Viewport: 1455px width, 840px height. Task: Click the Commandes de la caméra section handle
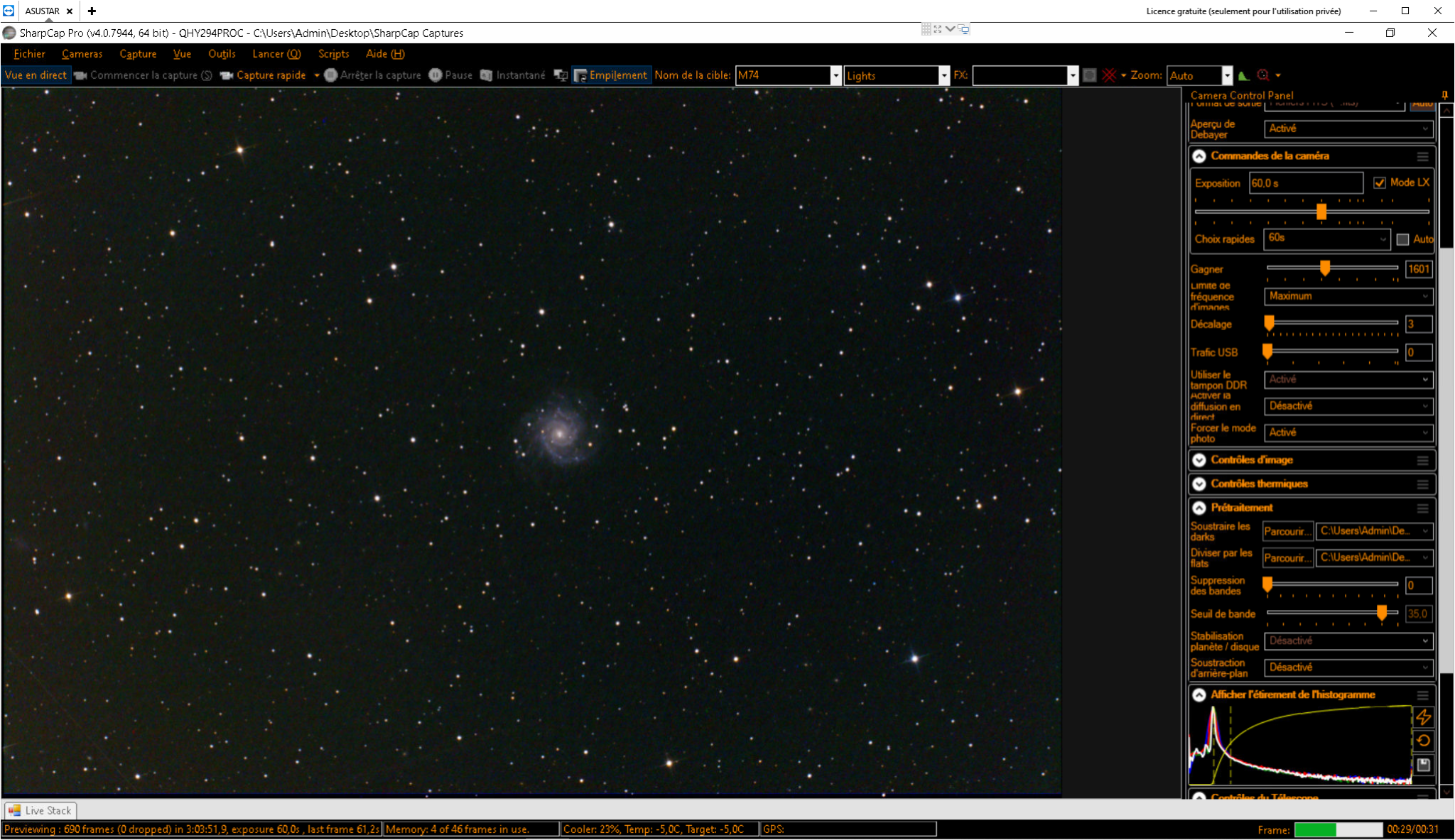click(x=1422, y=156)
